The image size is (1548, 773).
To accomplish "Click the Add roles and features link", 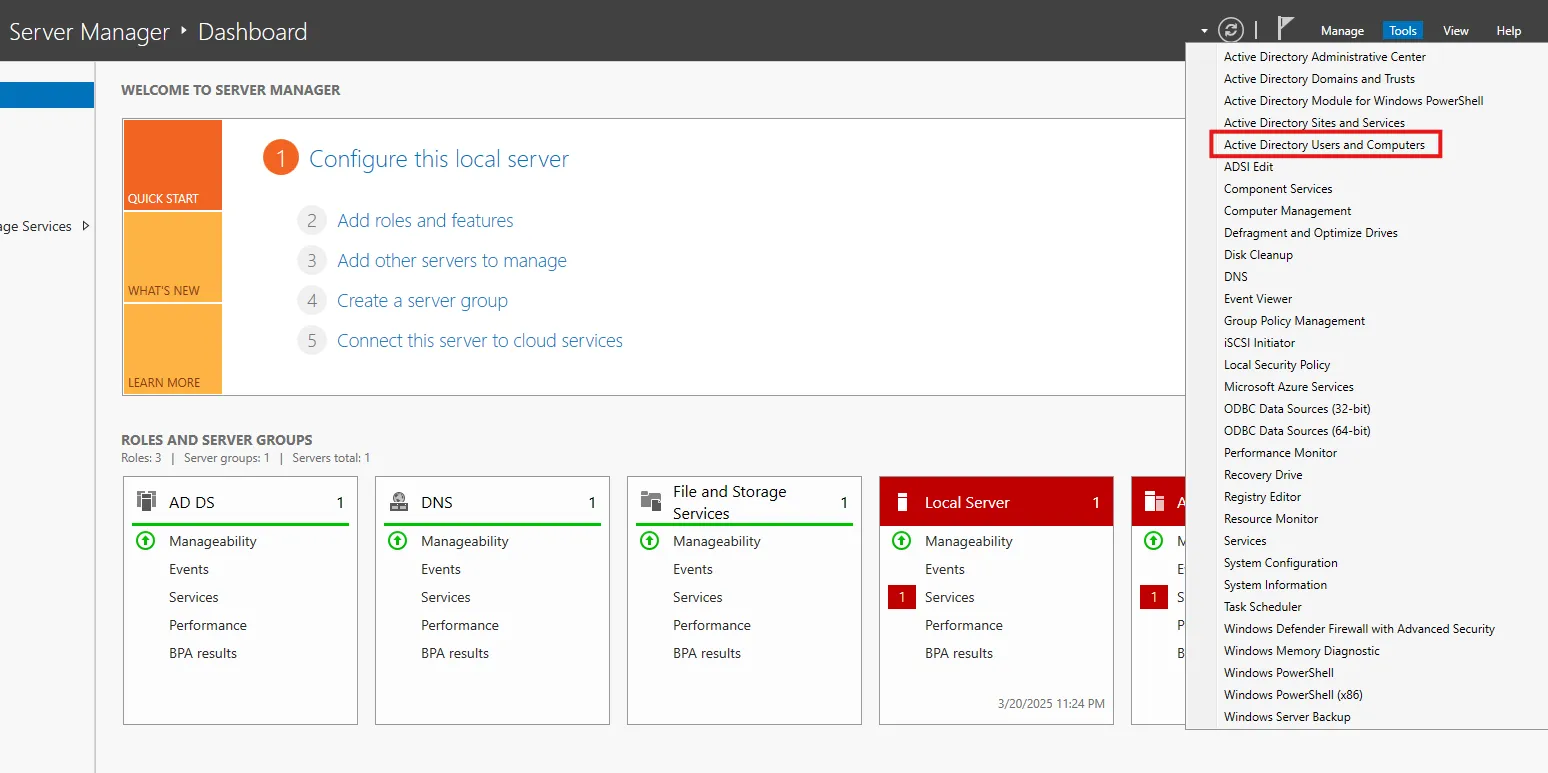I will point(425,221).
